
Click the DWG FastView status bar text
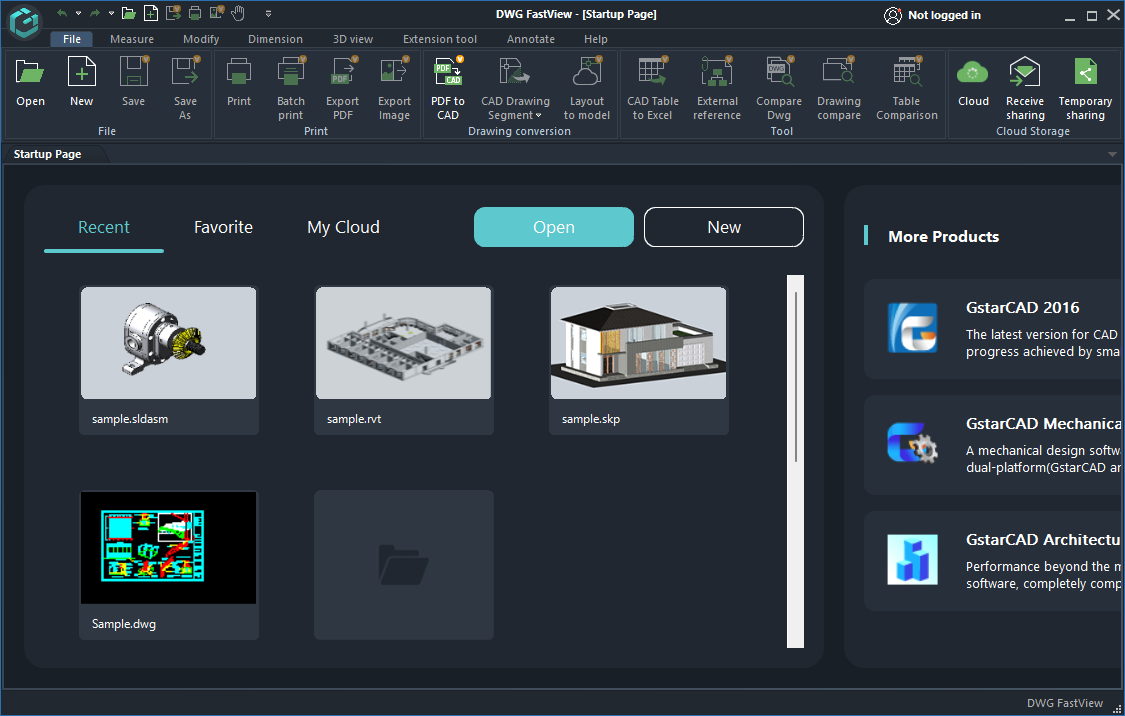pos(1064,703)
